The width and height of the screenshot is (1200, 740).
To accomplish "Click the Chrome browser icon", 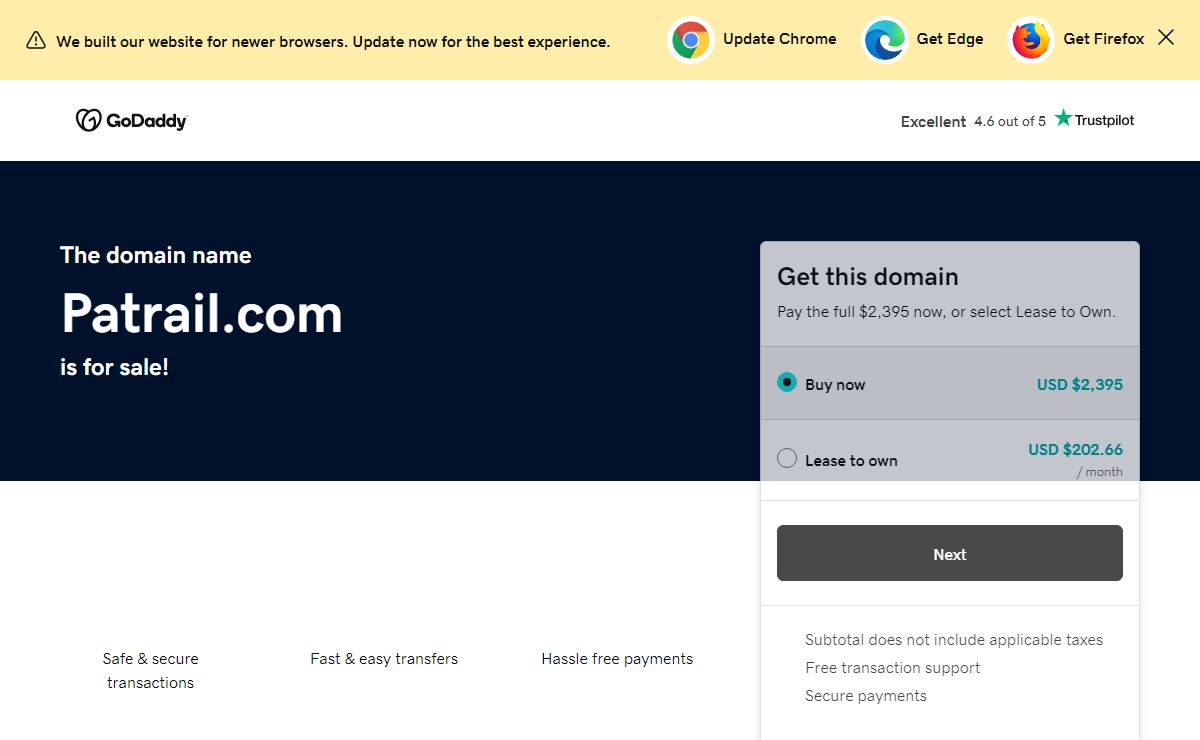I will coord(690,40).
